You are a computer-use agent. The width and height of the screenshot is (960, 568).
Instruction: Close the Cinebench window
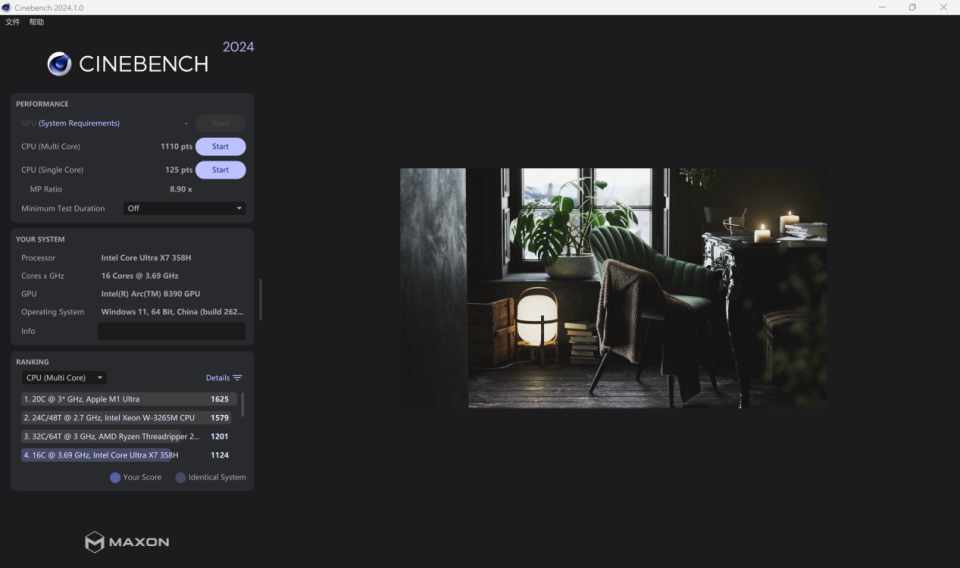pos(943,7)
